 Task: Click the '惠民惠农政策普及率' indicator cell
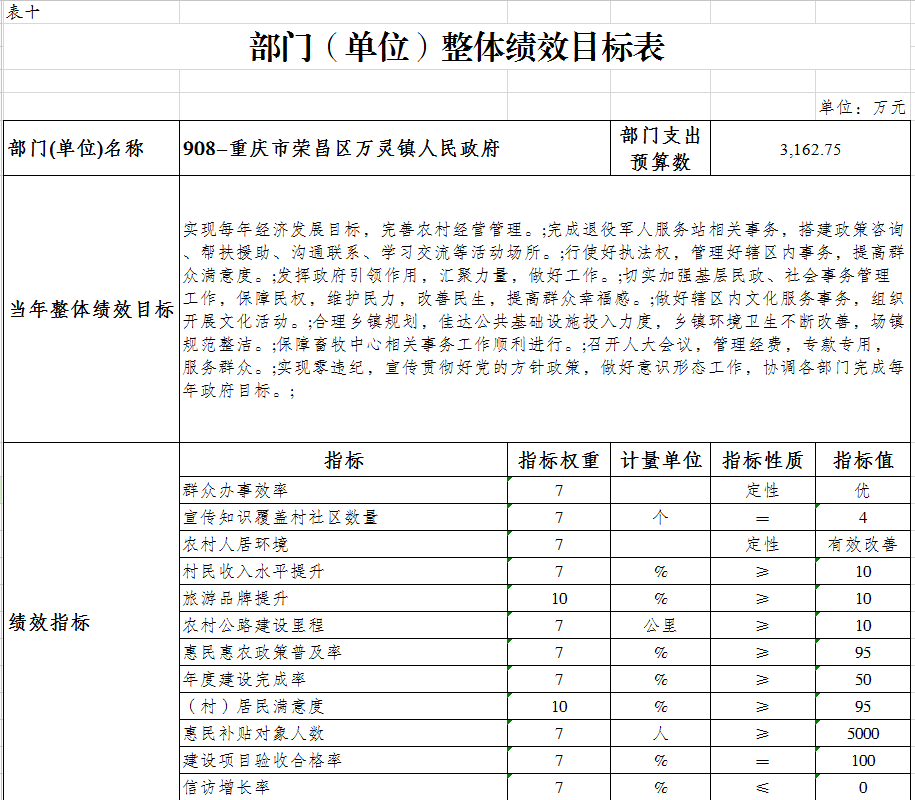344,652
